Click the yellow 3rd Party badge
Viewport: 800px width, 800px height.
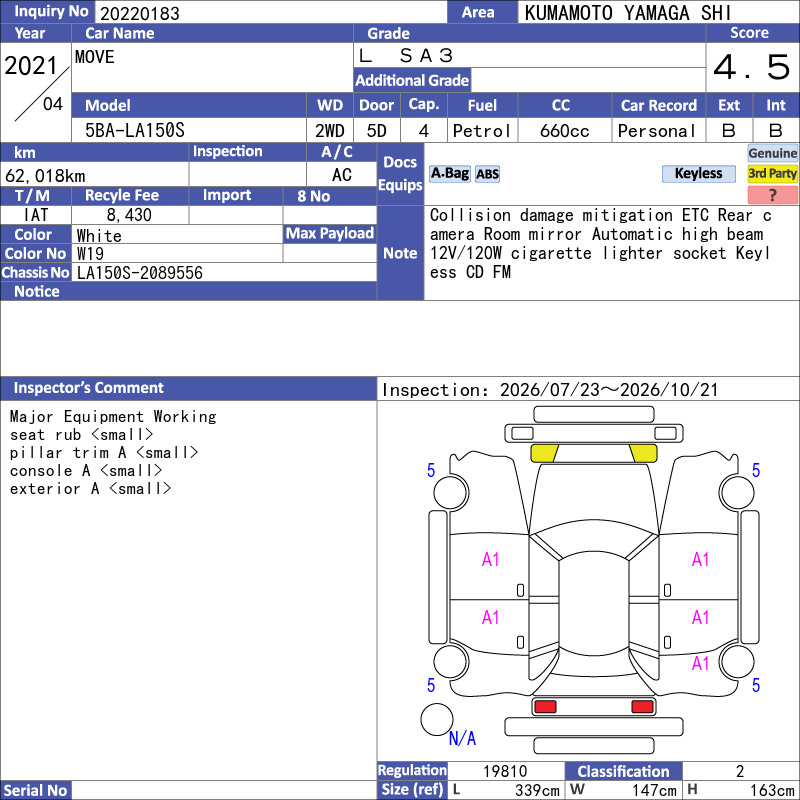click(x=772, y=174)
